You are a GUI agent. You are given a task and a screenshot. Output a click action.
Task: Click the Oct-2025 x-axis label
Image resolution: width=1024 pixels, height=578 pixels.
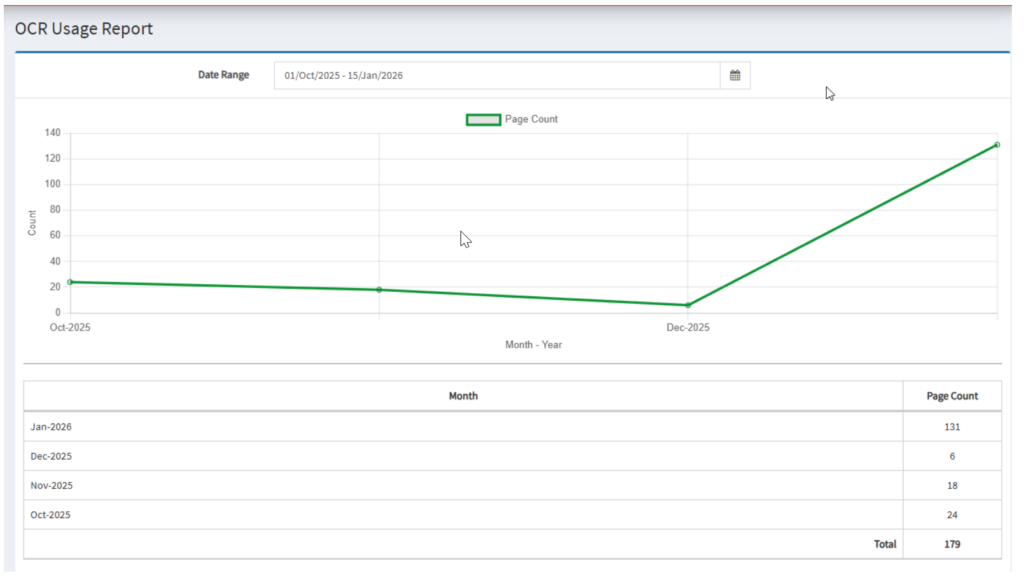point(70,327)
